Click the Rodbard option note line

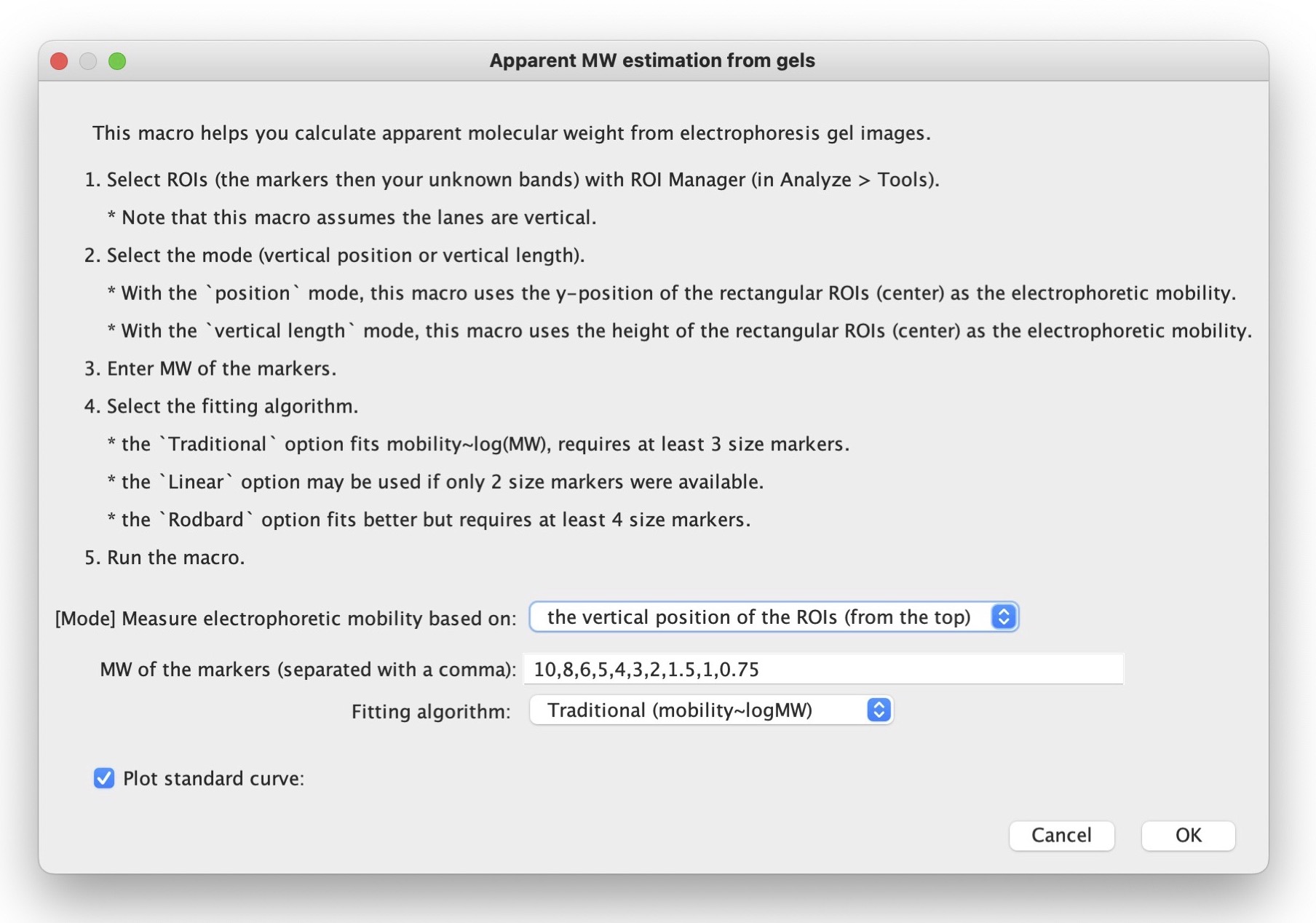tap(429, 520)
